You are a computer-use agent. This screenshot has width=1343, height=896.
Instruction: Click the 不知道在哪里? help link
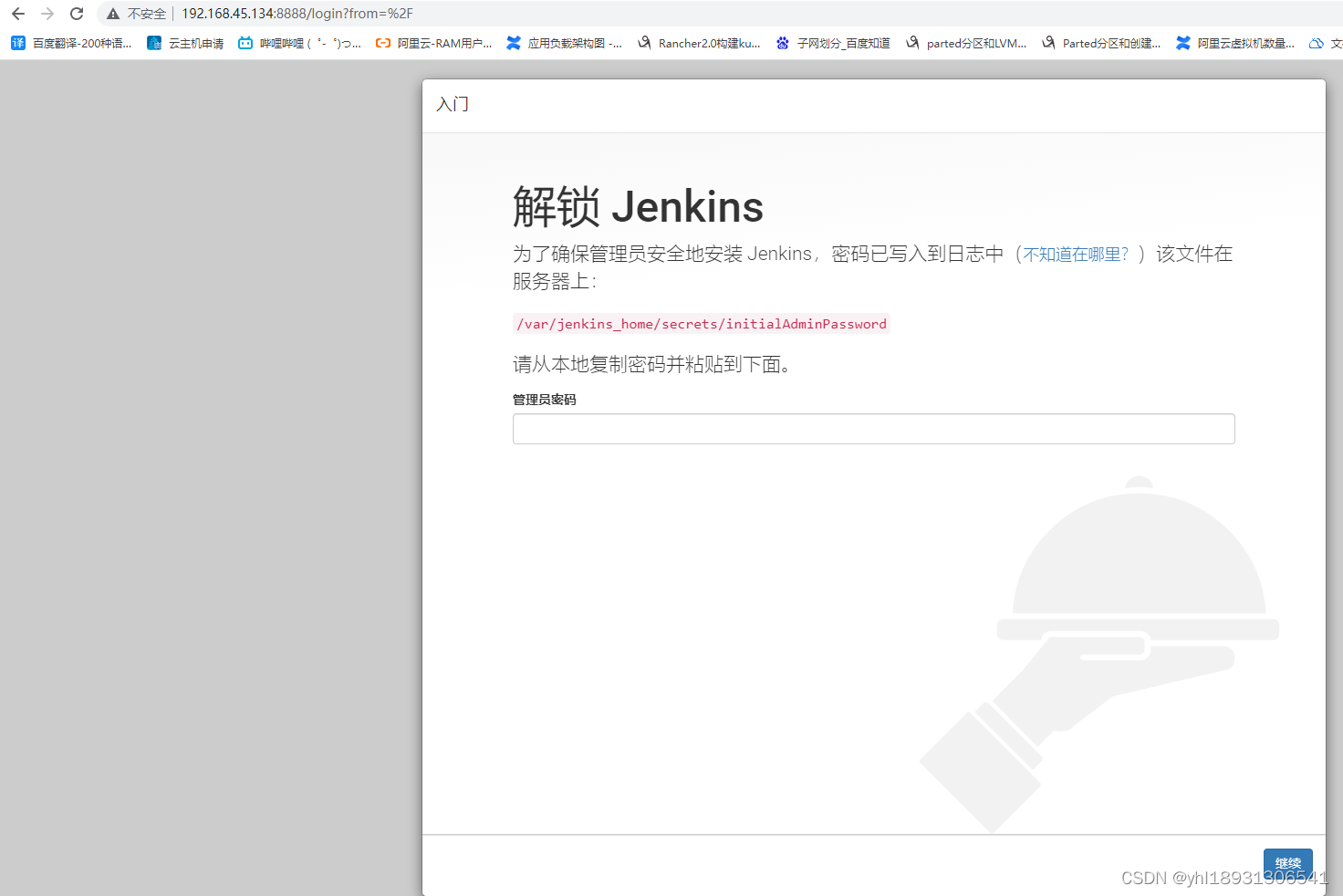(x=1076, y=255)
